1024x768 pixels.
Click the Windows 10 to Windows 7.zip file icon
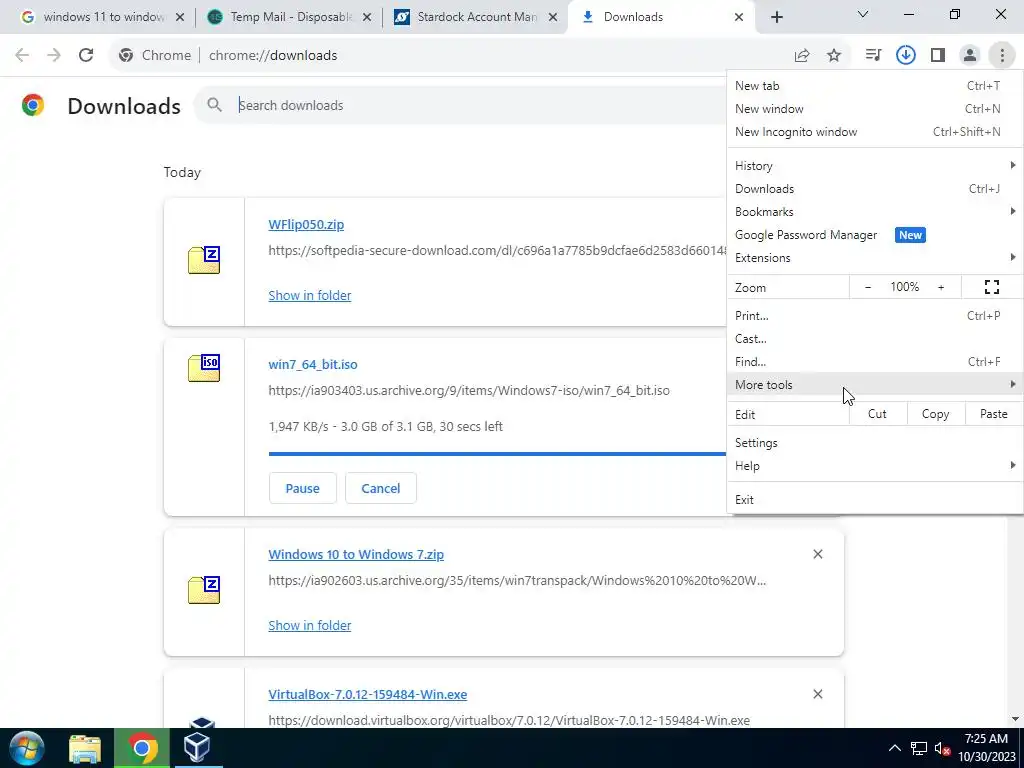coord(204,590)
